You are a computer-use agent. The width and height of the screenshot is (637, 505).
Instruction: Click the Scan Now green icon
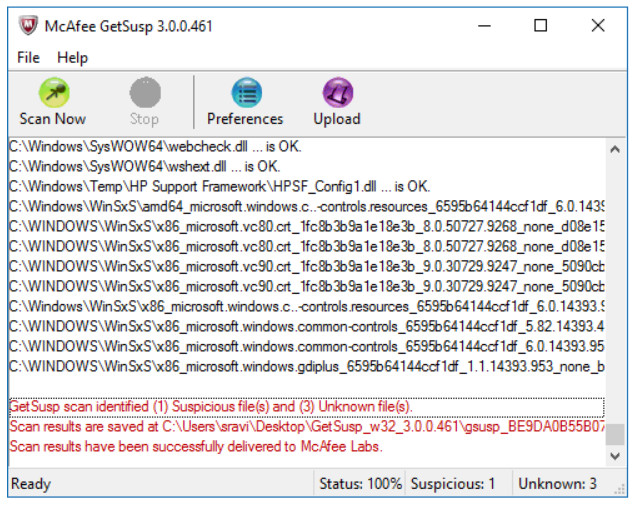[x=54, y=92]
